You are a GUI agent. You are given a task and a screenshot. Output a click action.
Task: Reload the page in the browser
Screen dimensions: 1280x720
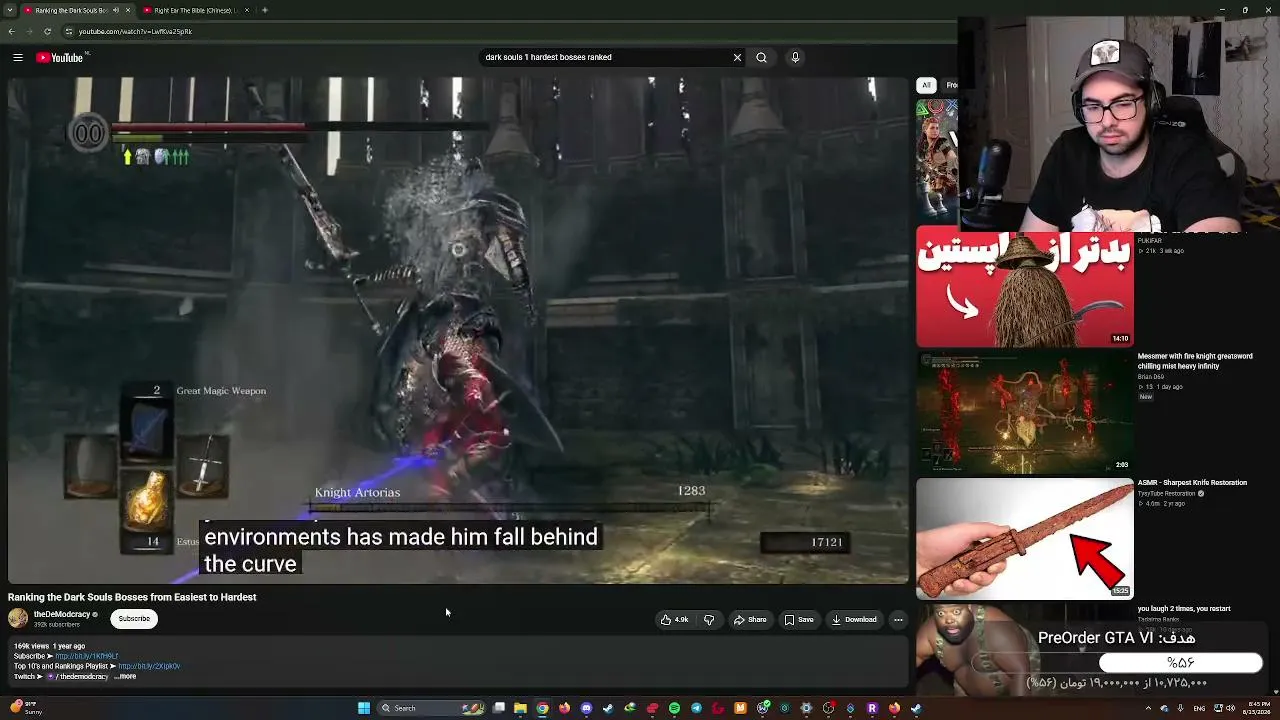[47, 31]
